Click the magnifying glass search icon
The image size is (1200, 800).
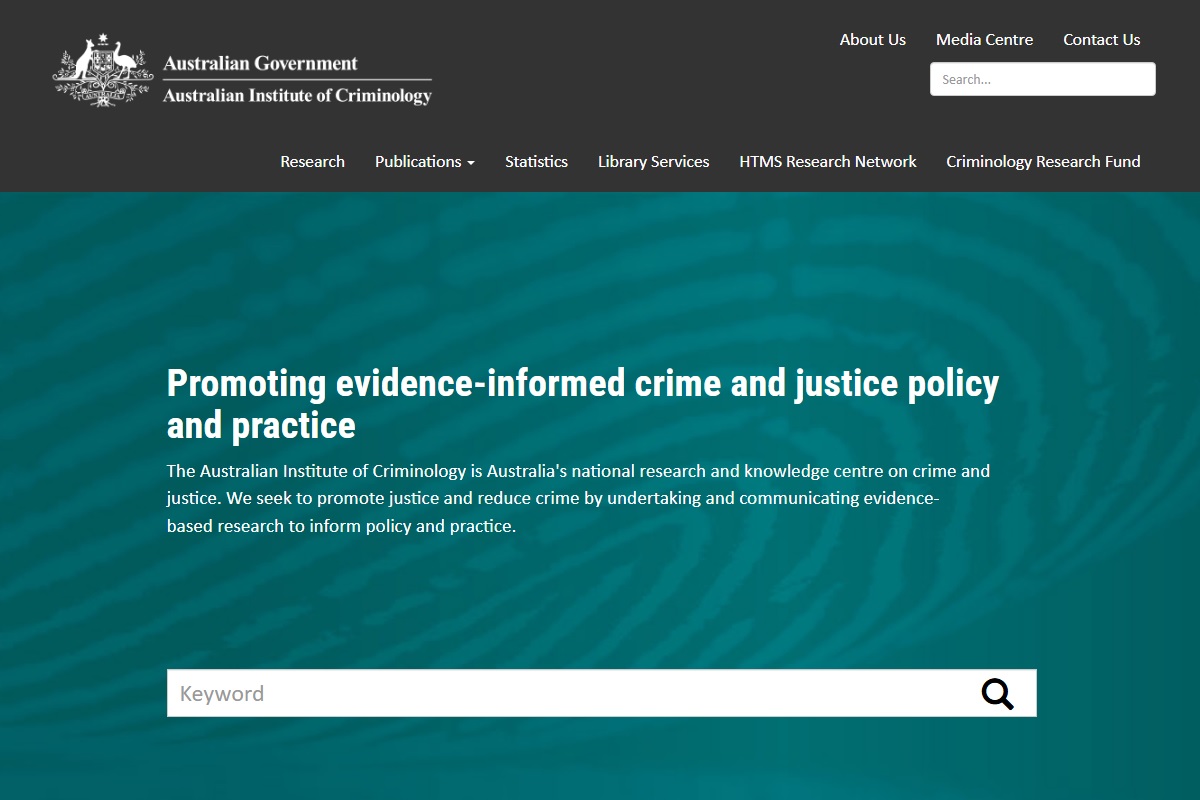(997, 693)
